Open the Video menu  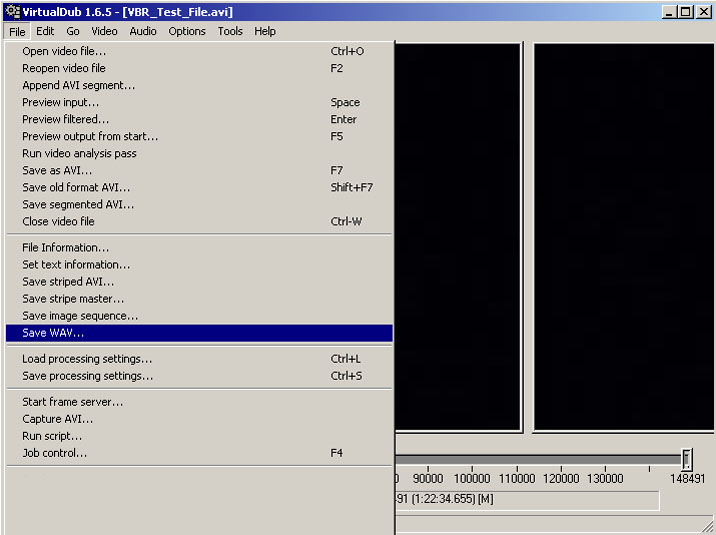click(x=104, y=31)
